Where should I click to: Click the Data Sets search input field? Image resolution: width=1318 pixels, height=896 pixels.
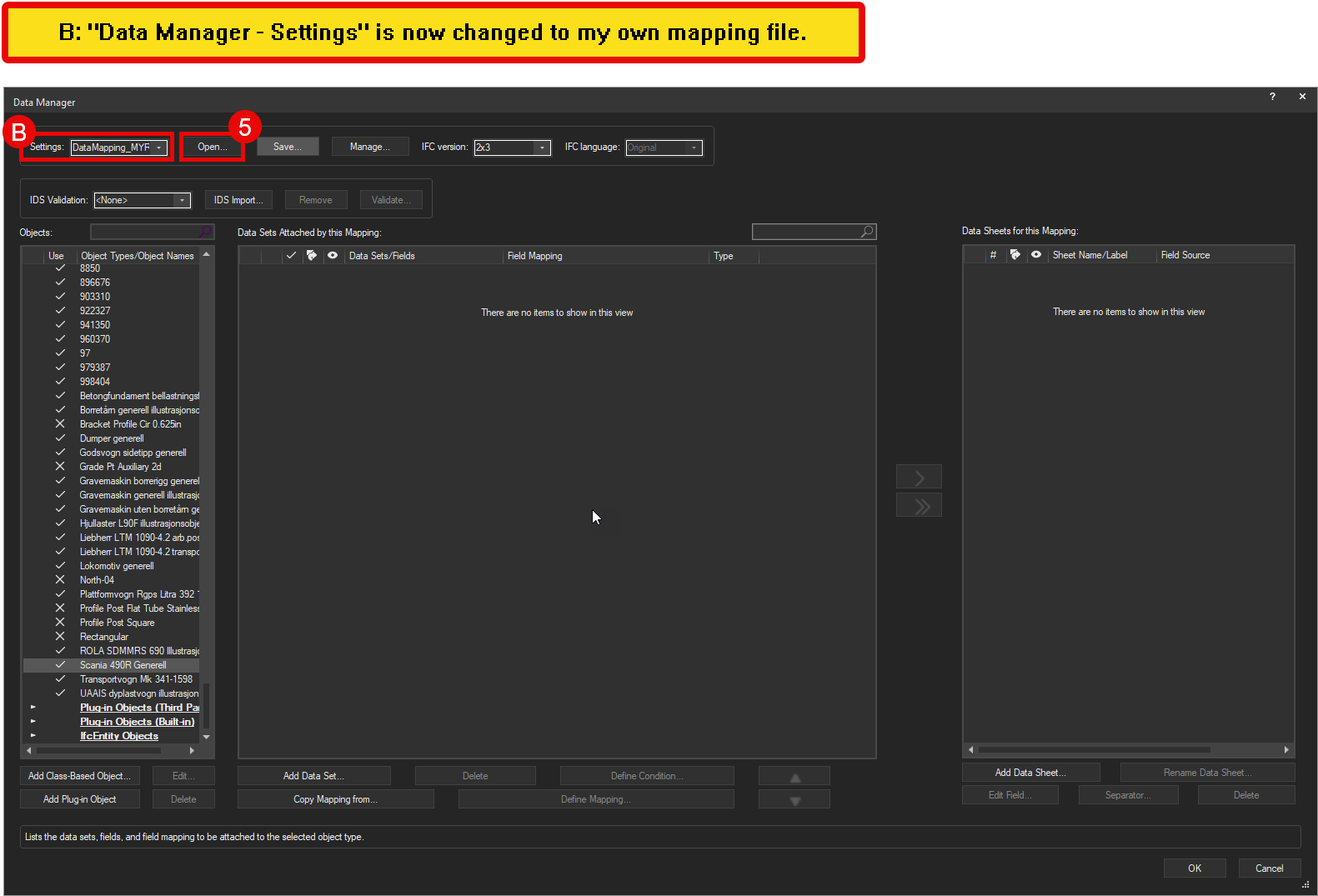(x=804, y=232)
